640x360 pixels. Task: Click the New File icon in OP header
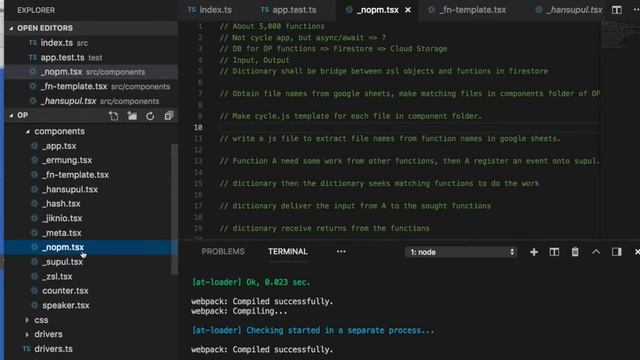(113, 116)
